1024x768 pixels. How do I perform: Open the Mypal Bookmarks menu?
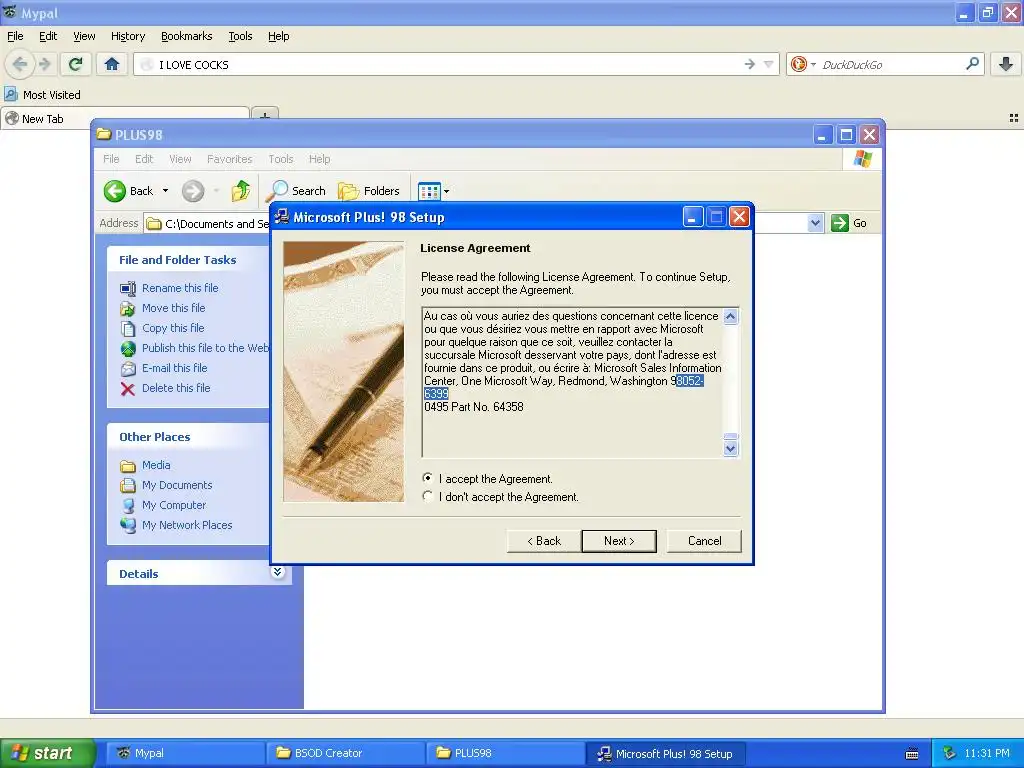tap(187, 36)
